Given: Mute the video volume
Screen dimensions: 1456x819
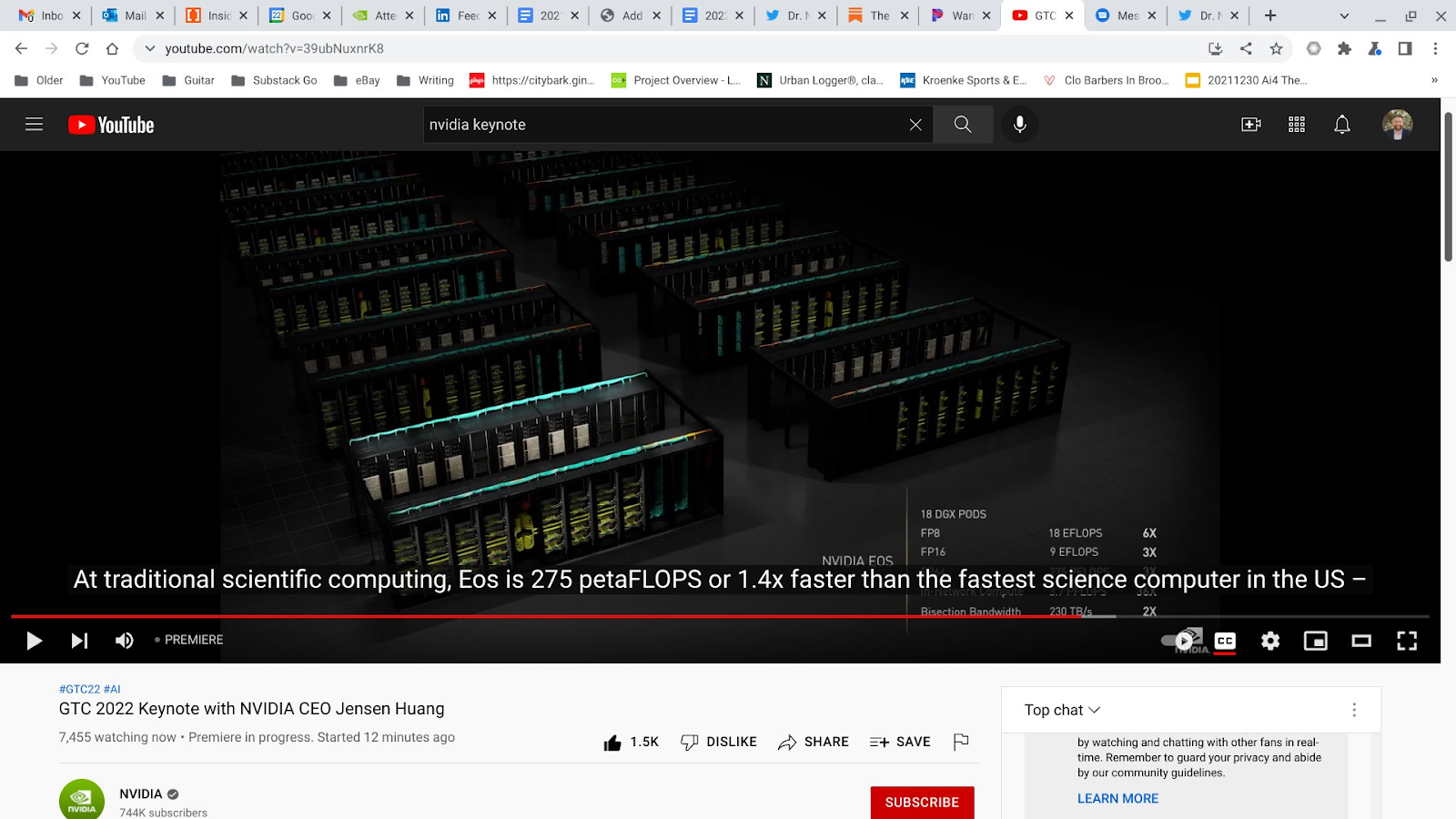Looking at the screenshot, I should tap(125, 641).
